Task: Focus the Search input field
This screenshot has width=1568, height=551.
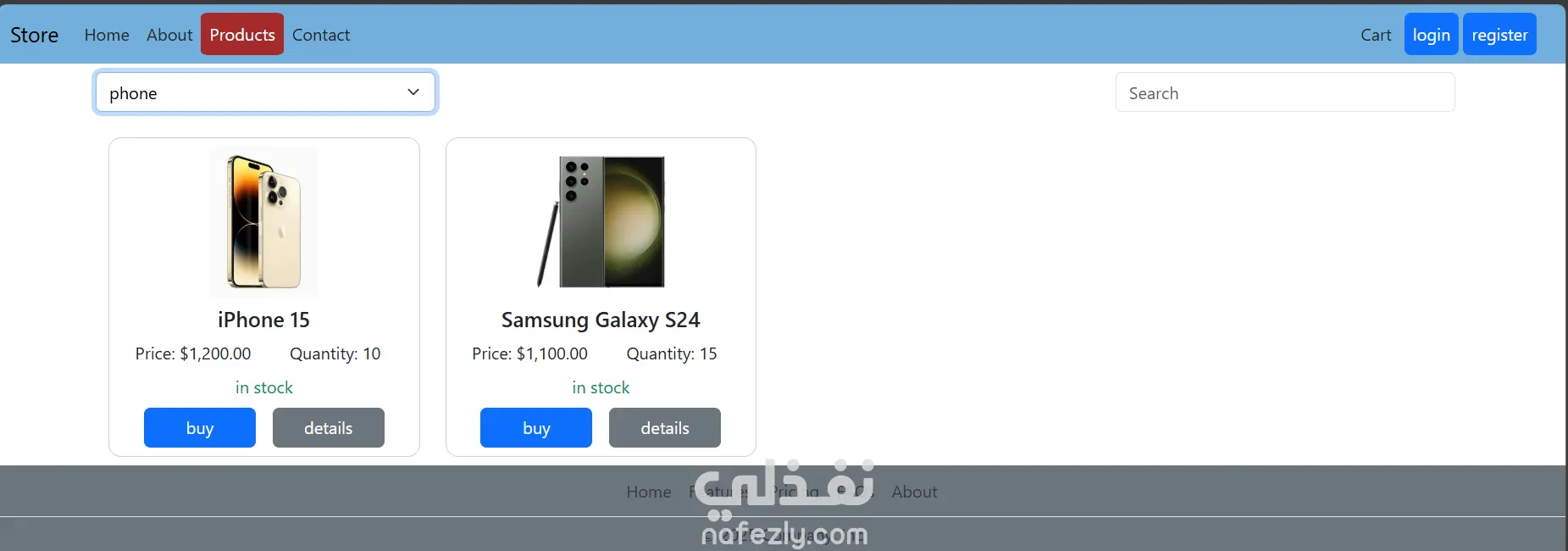Action: click(x=1285, y=92)
